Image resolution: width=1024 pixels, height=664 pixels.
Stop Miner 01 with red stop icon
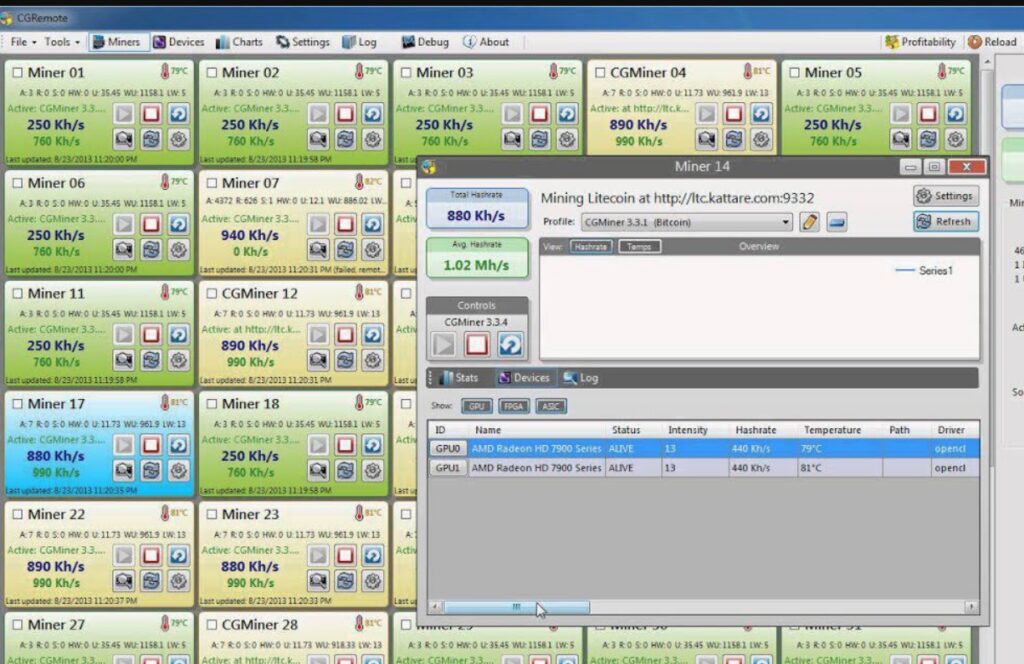(x=151, y=114)
